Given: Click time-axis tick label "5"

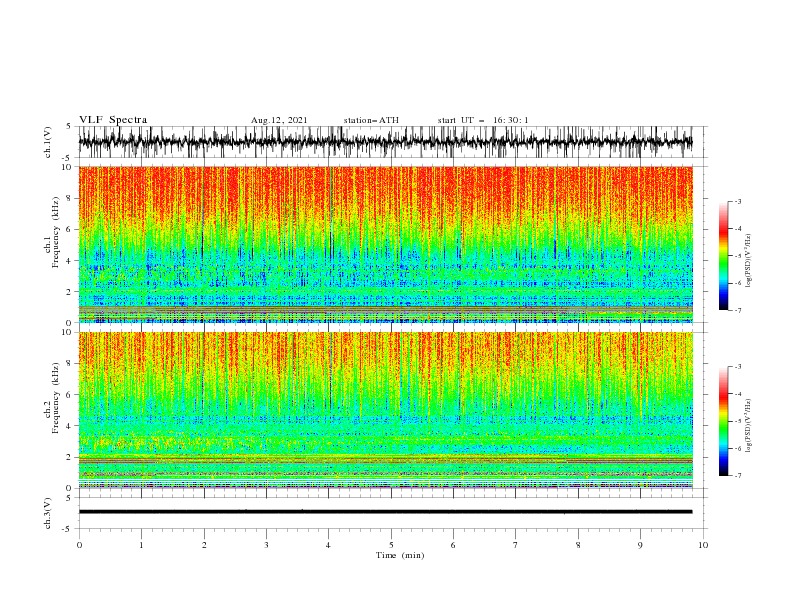Looking at the screenshot, I should coord(391,545).
